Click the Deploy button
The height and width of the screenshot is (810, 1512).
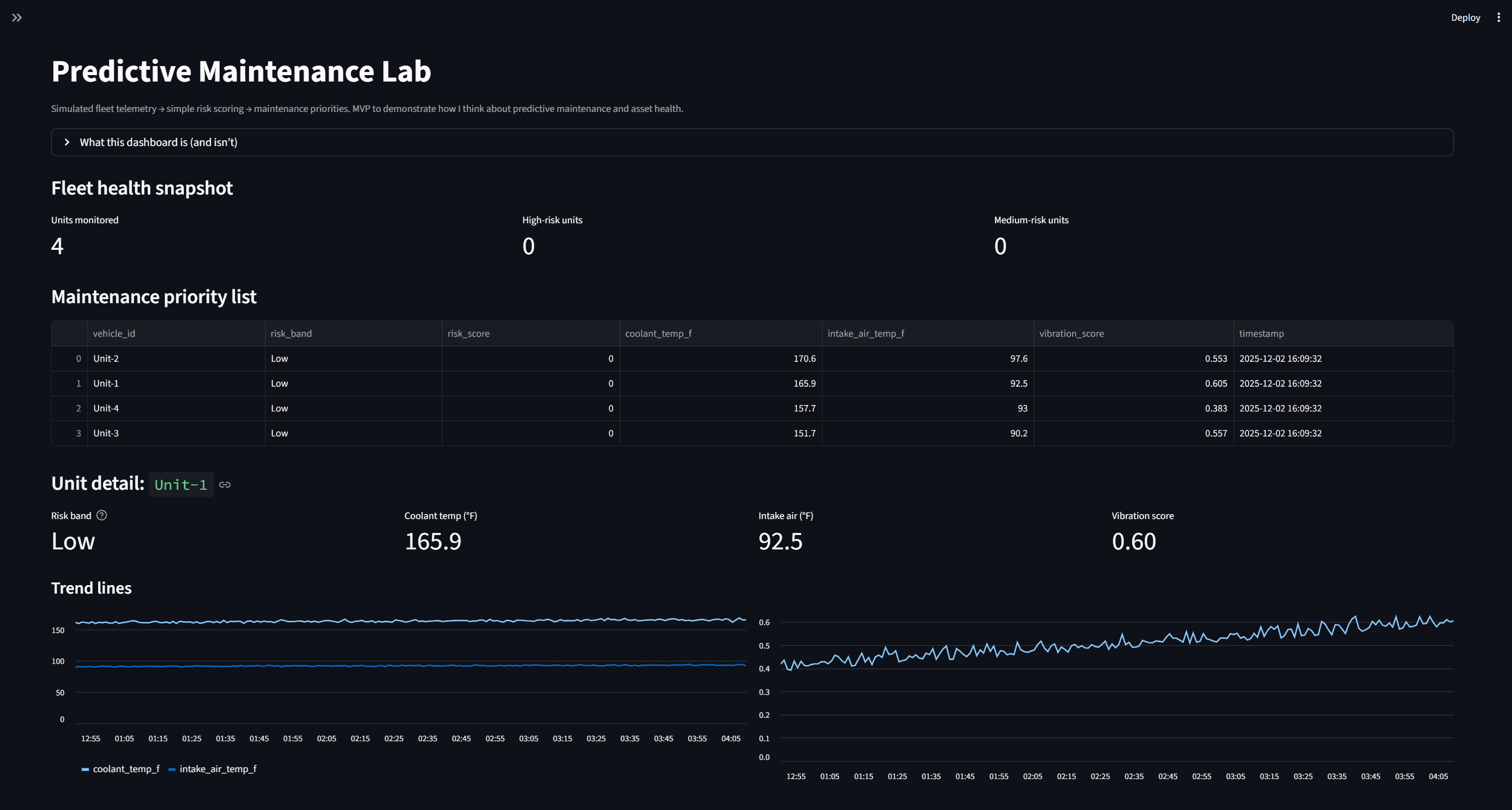tap(1465, 18)
